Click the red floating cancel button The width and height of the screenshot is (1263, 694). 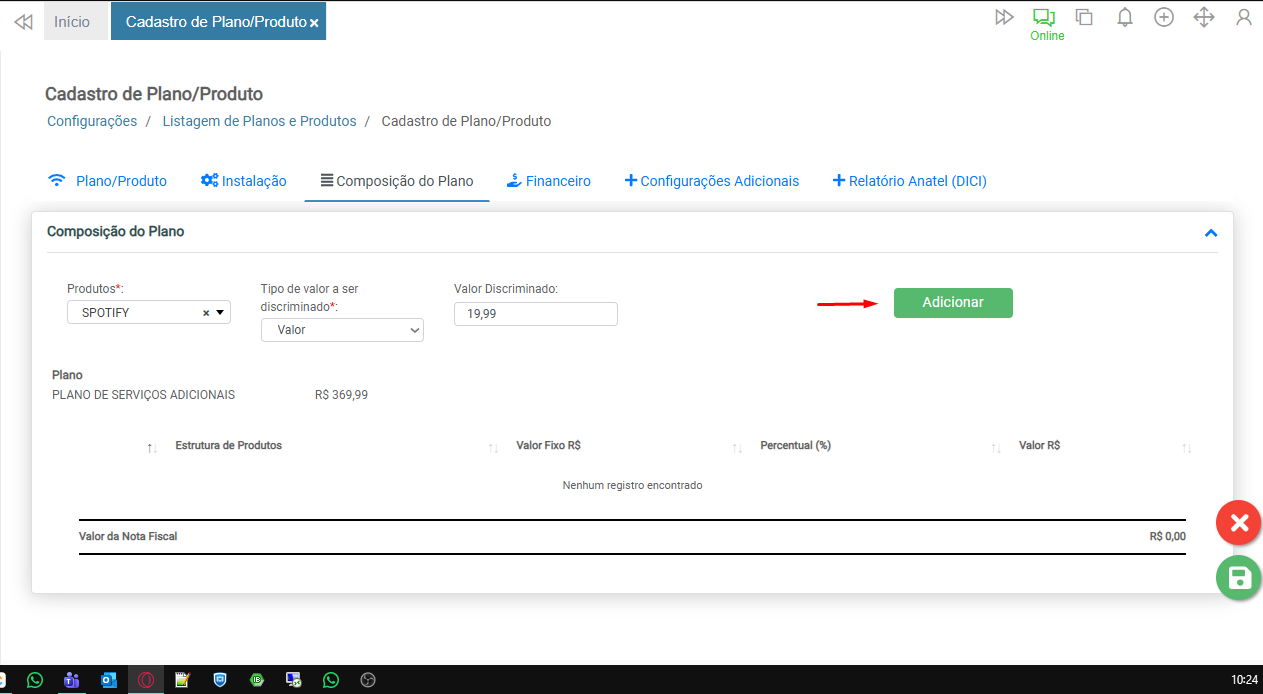(1238, 523)
